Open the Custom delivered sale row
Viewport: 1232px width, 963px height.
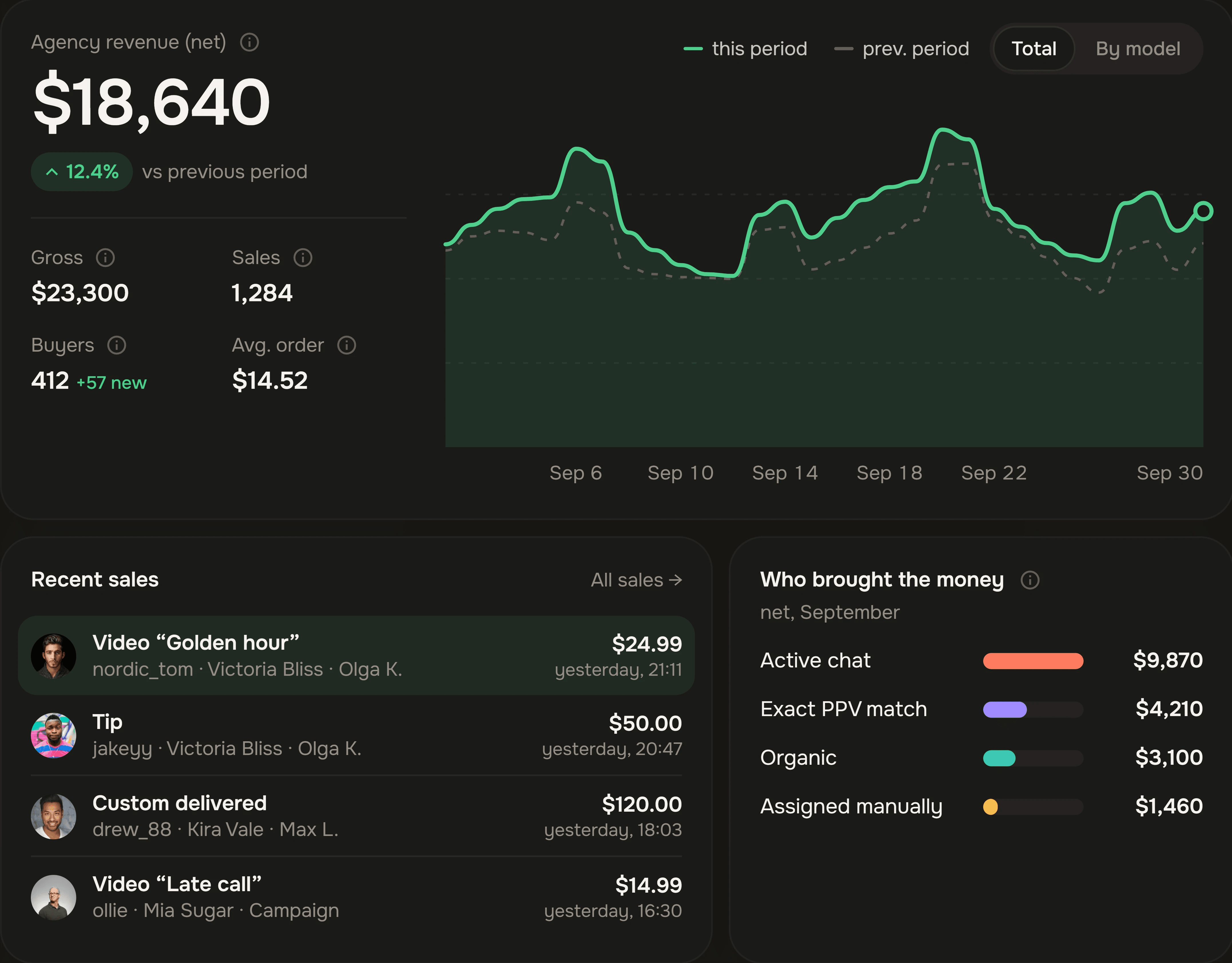coord(357,817)
